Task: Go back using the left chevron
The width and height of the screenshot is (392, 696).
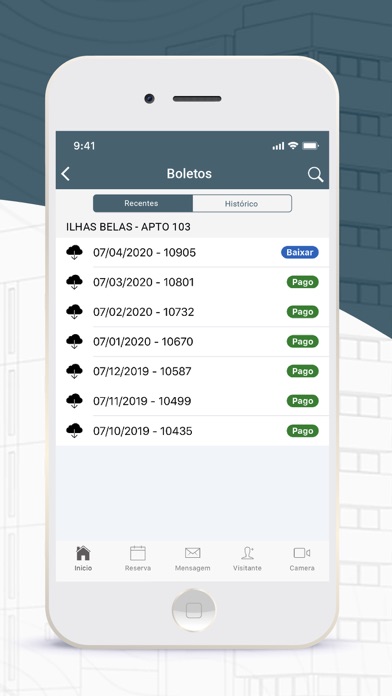Action: (66, 174)
